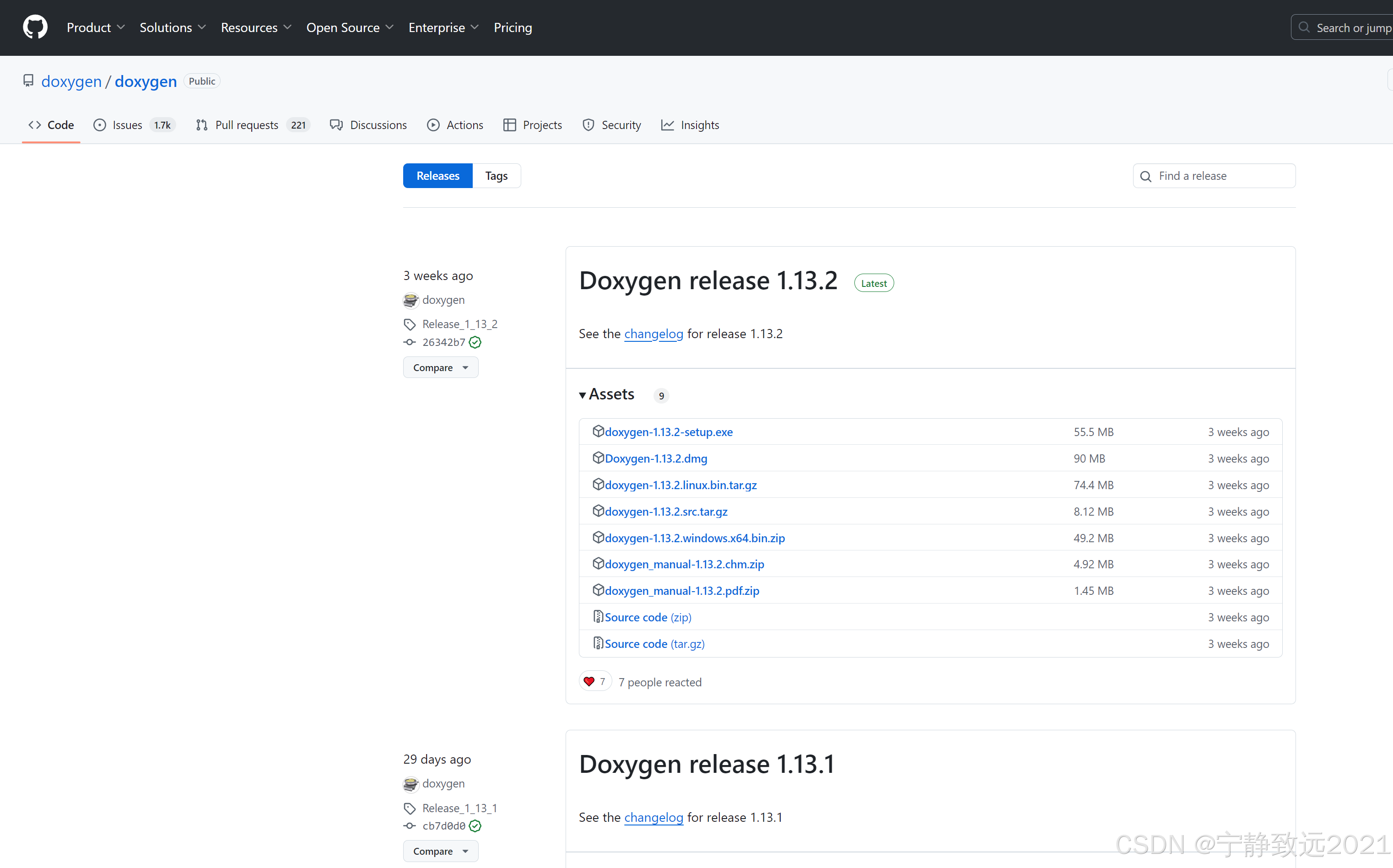The height and width of the screenshot is (868, 1393).
Task: Expand the Product menu
Action: [96, 27]
